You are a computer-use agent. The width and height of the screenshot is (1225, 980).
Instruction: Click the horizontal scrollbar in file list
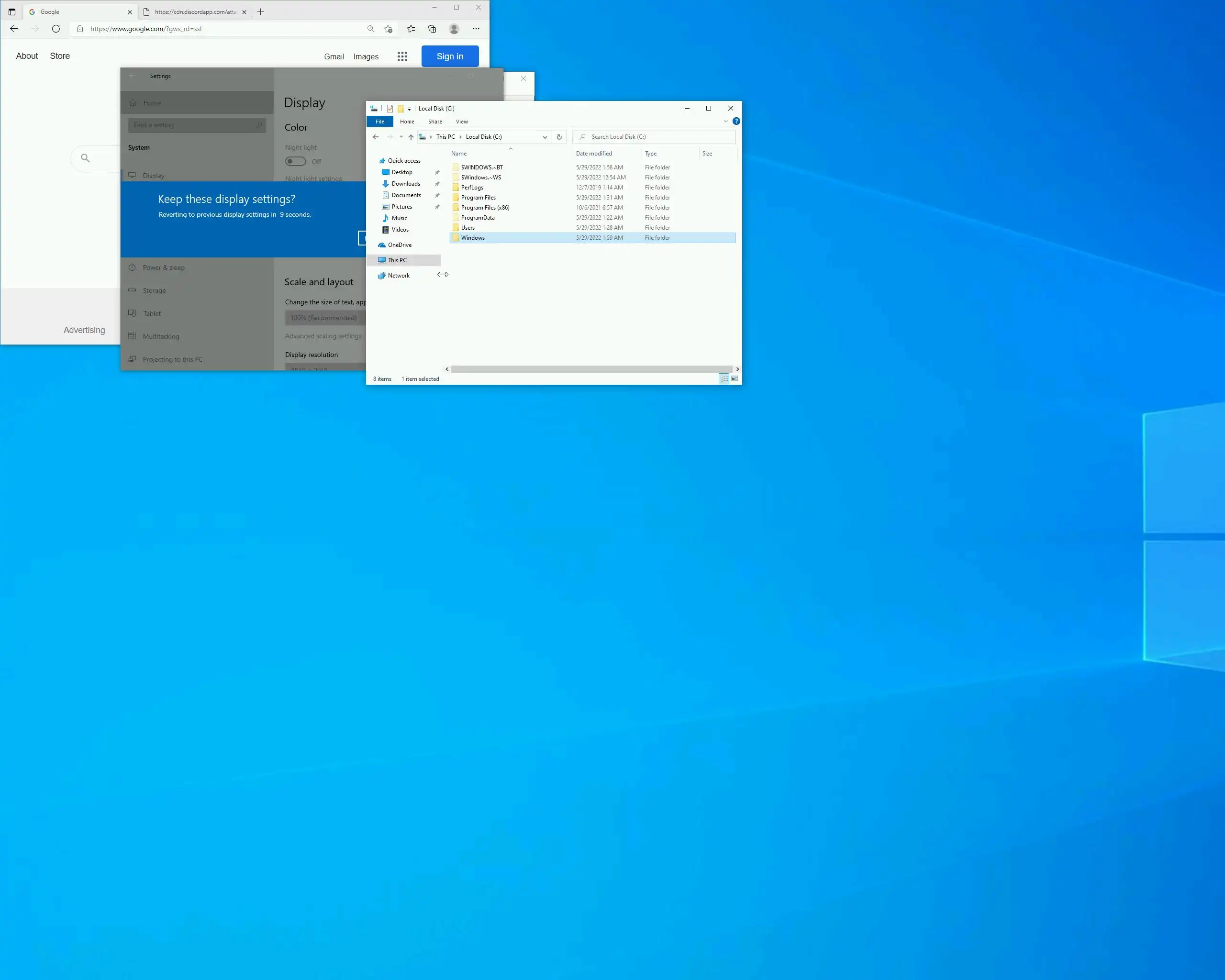pos(591,369)
